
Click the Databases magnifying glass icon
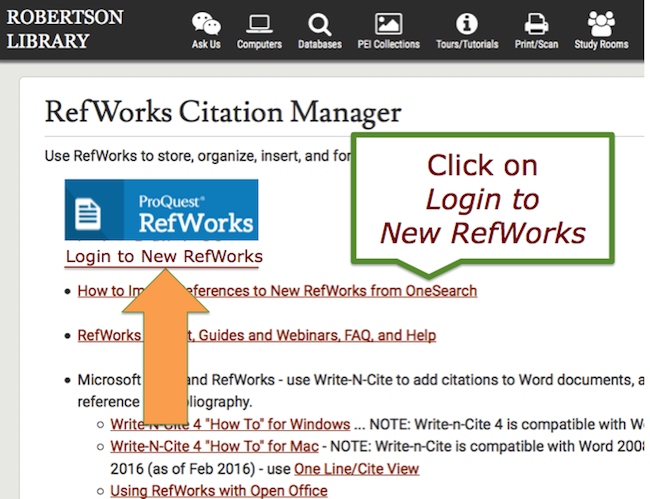point(319,23)
